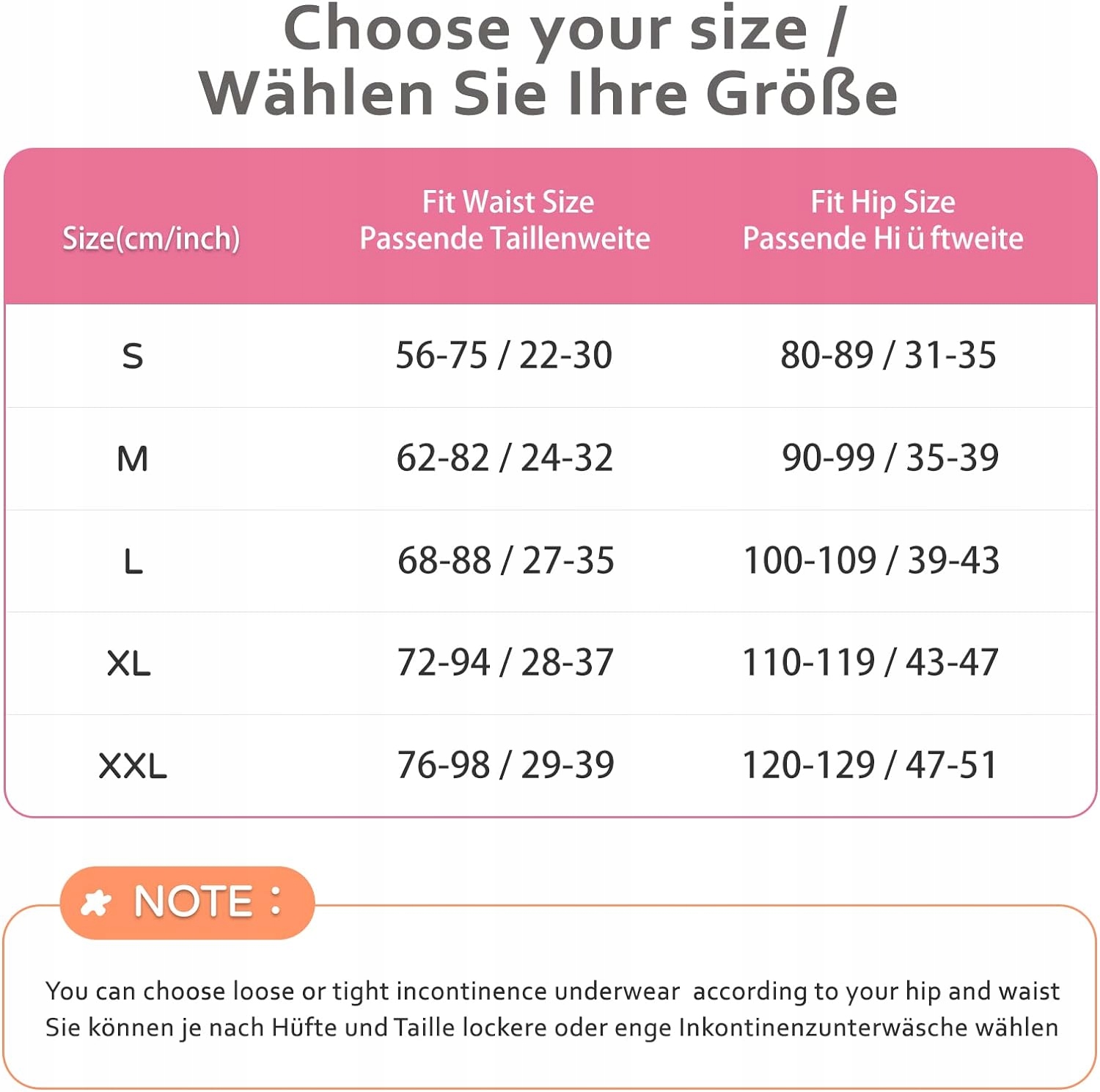Click the German note starting 'Sie können'

tap(551, 1028)
